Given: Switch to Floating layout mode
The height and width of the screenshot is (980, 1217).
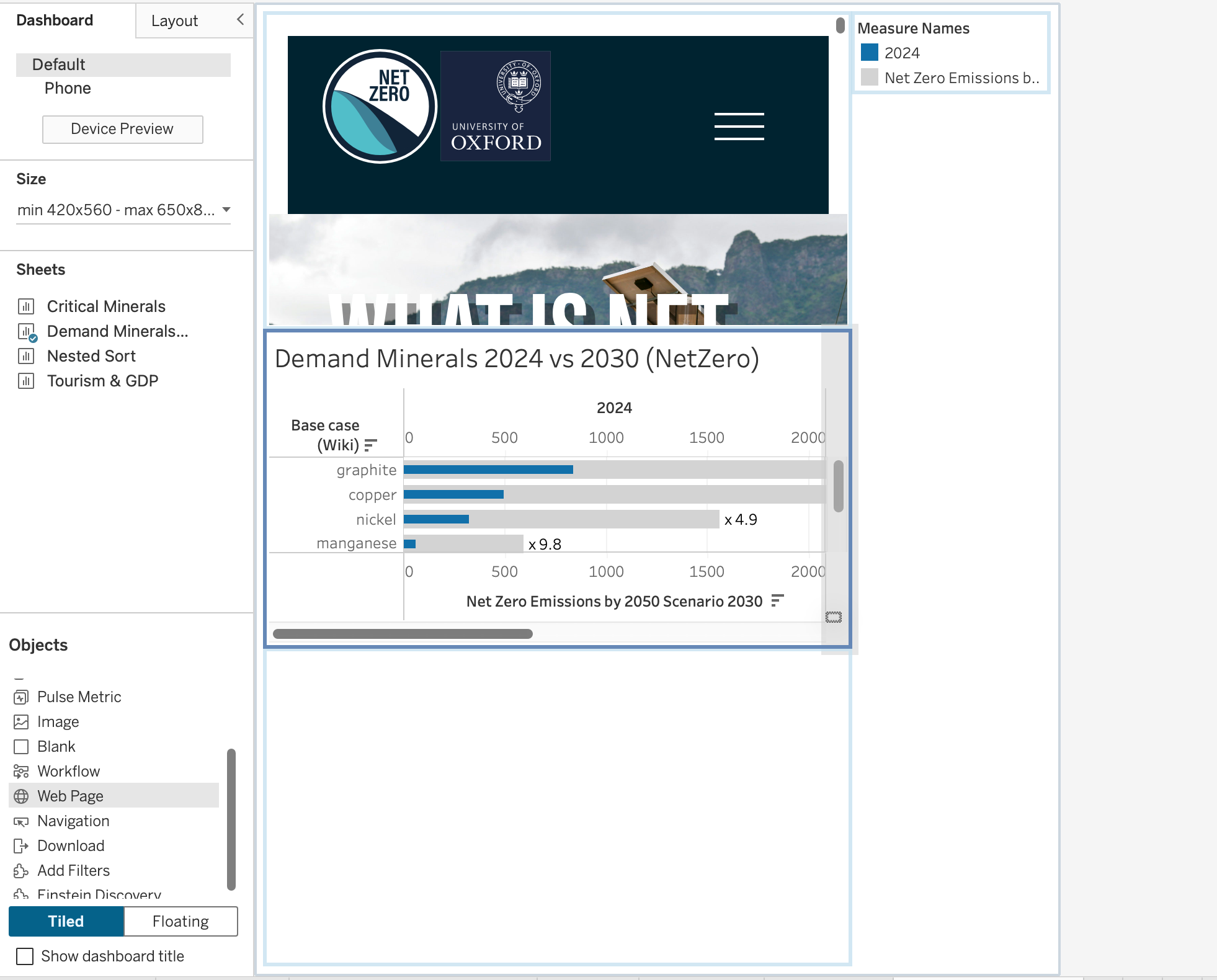Looking at the screenshot, I should (181, 921).
